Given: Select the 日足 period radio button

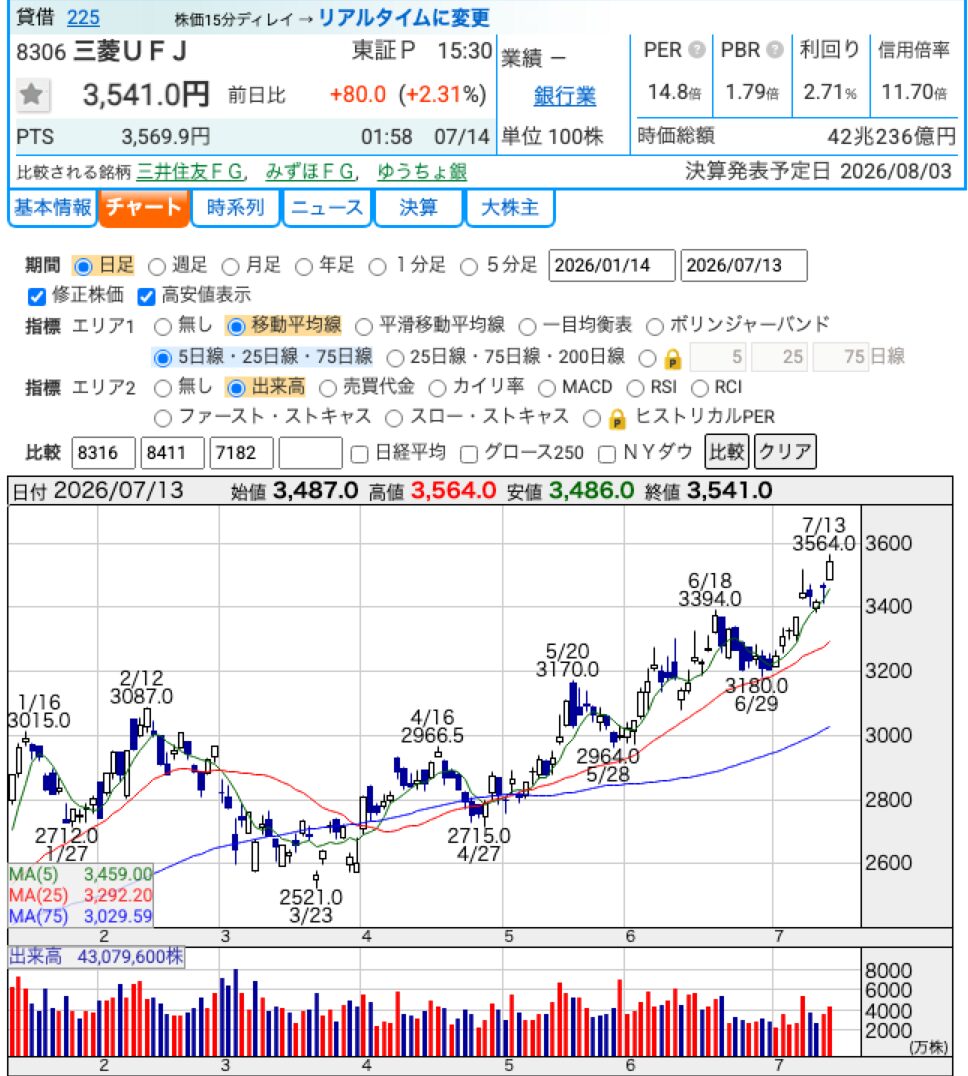Looking at the screenshot, I should (83, 266).
